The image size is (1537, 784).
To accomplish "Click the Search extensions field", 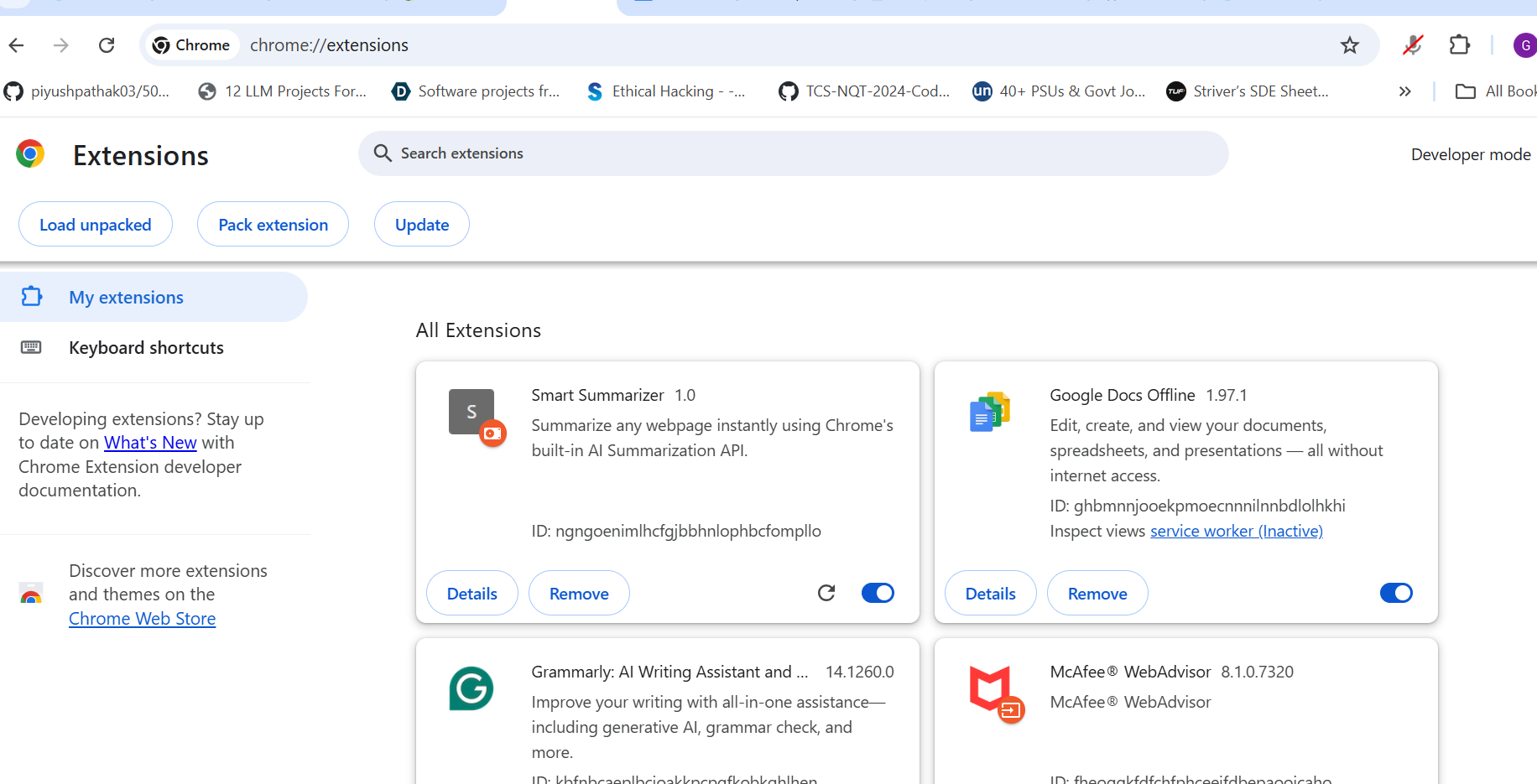I will point(794,153).
